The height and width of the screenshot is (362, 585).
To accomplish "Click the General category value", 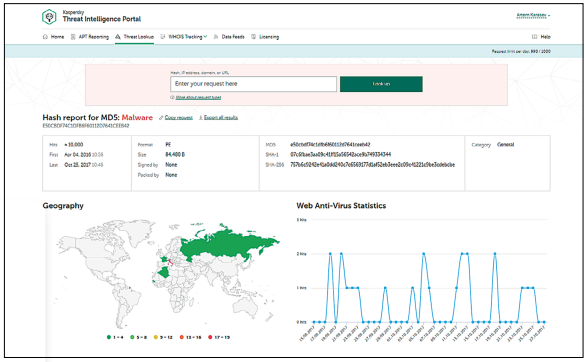I will [506, 144].
